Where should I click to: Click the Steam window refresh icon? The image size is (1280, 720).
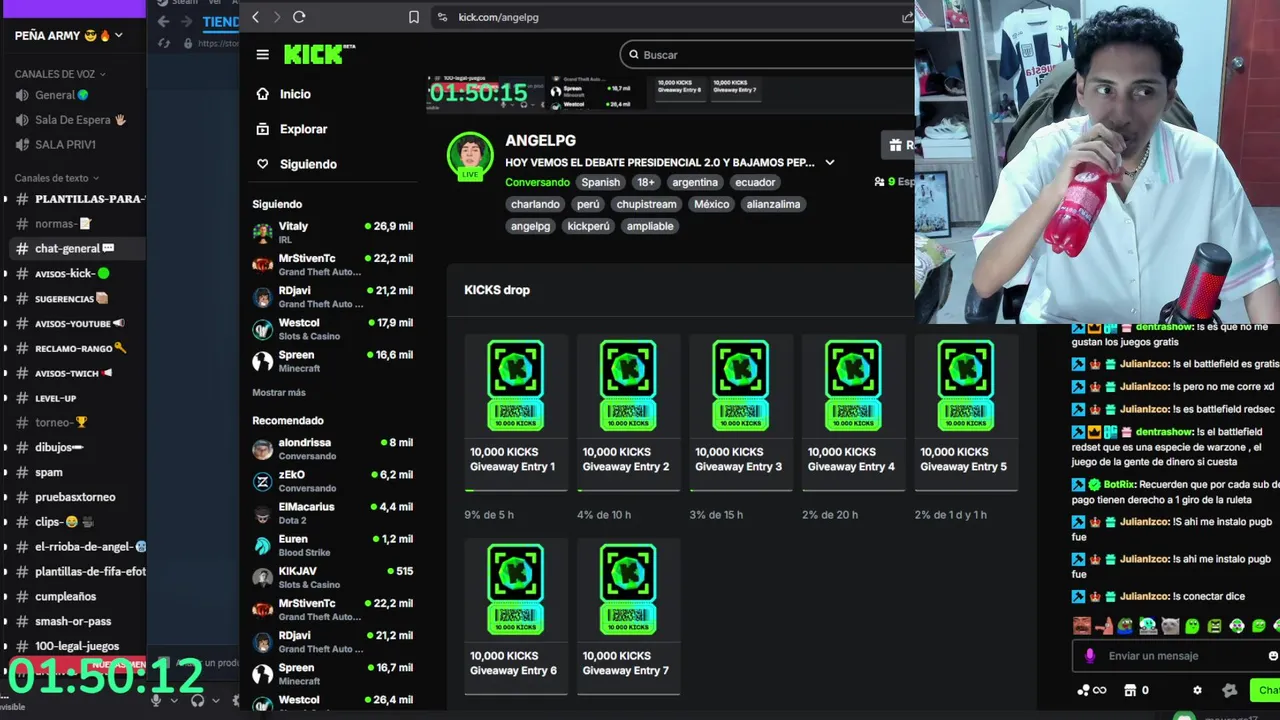click(165, 43)
